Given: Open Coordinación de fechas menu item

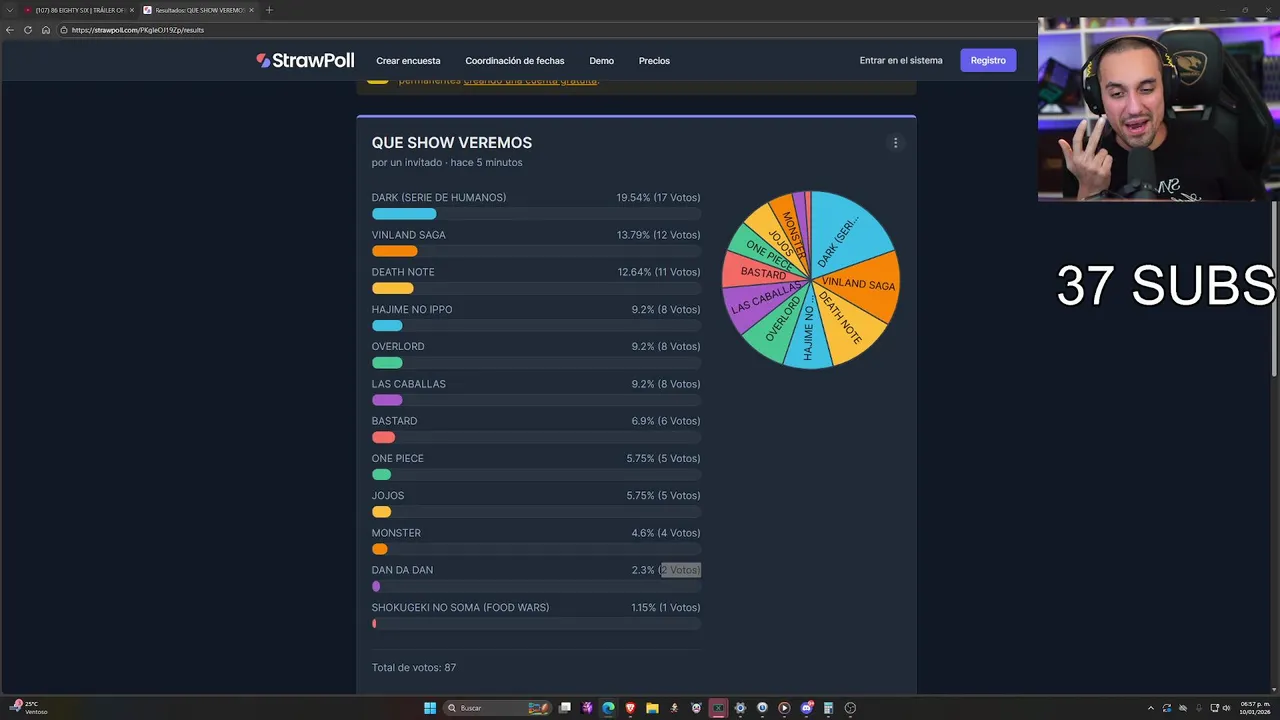Looking at the screenshot, I should tap(515, 61).
